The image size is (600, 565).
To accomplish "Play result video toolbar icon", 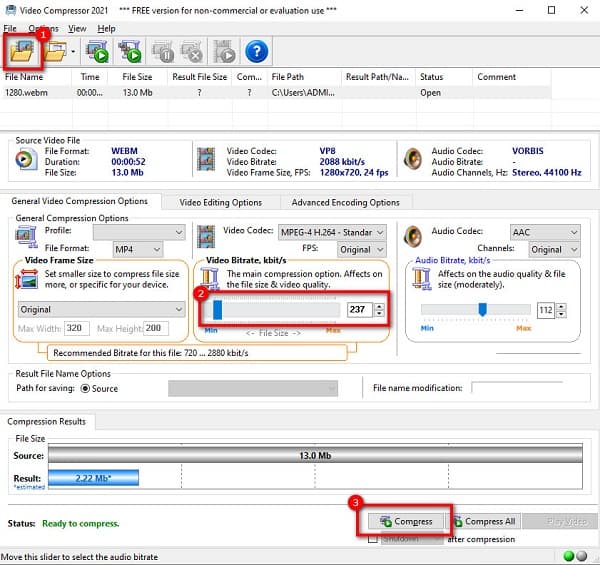I will point(224,51).
